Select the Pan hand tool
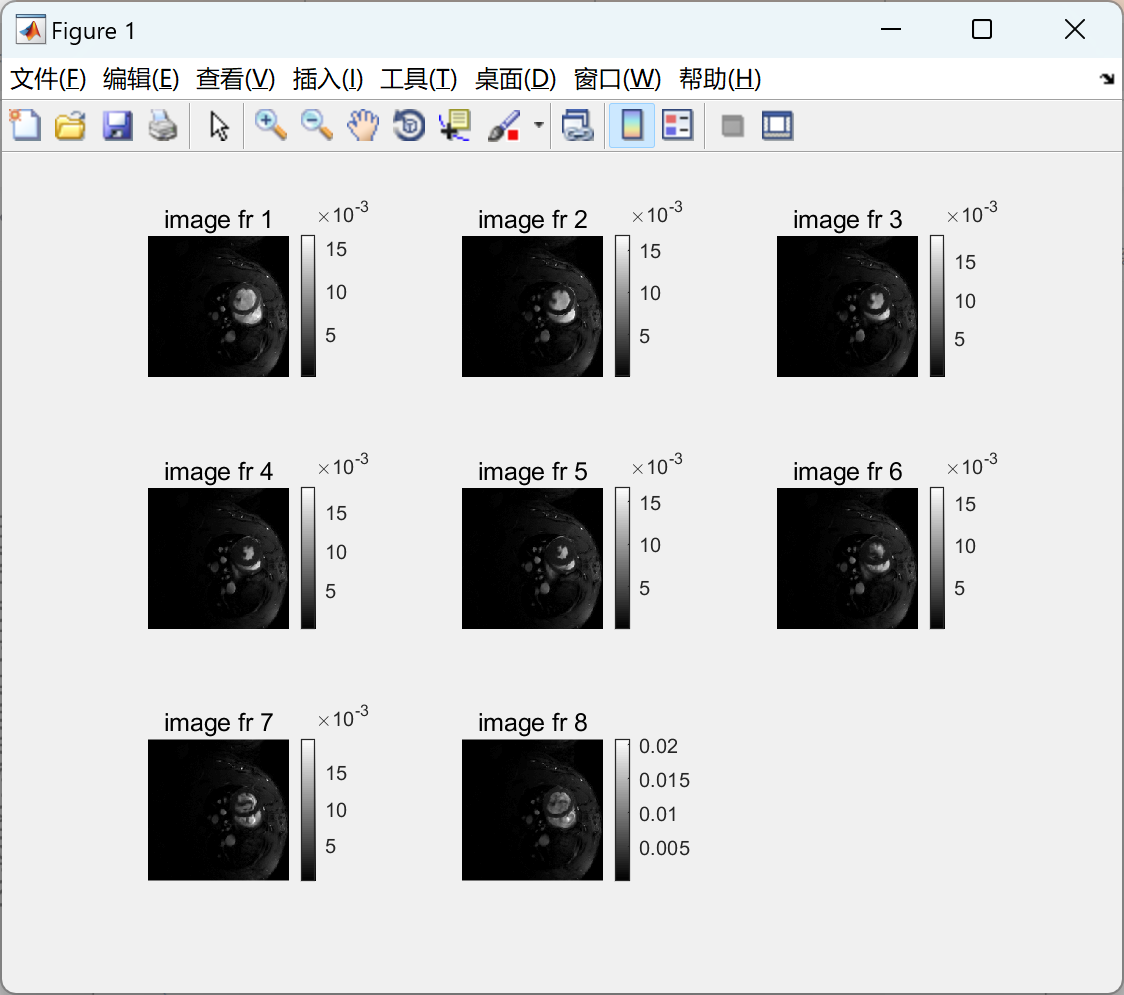Viewport: 1124px width, 995px height. click(363, 125)
